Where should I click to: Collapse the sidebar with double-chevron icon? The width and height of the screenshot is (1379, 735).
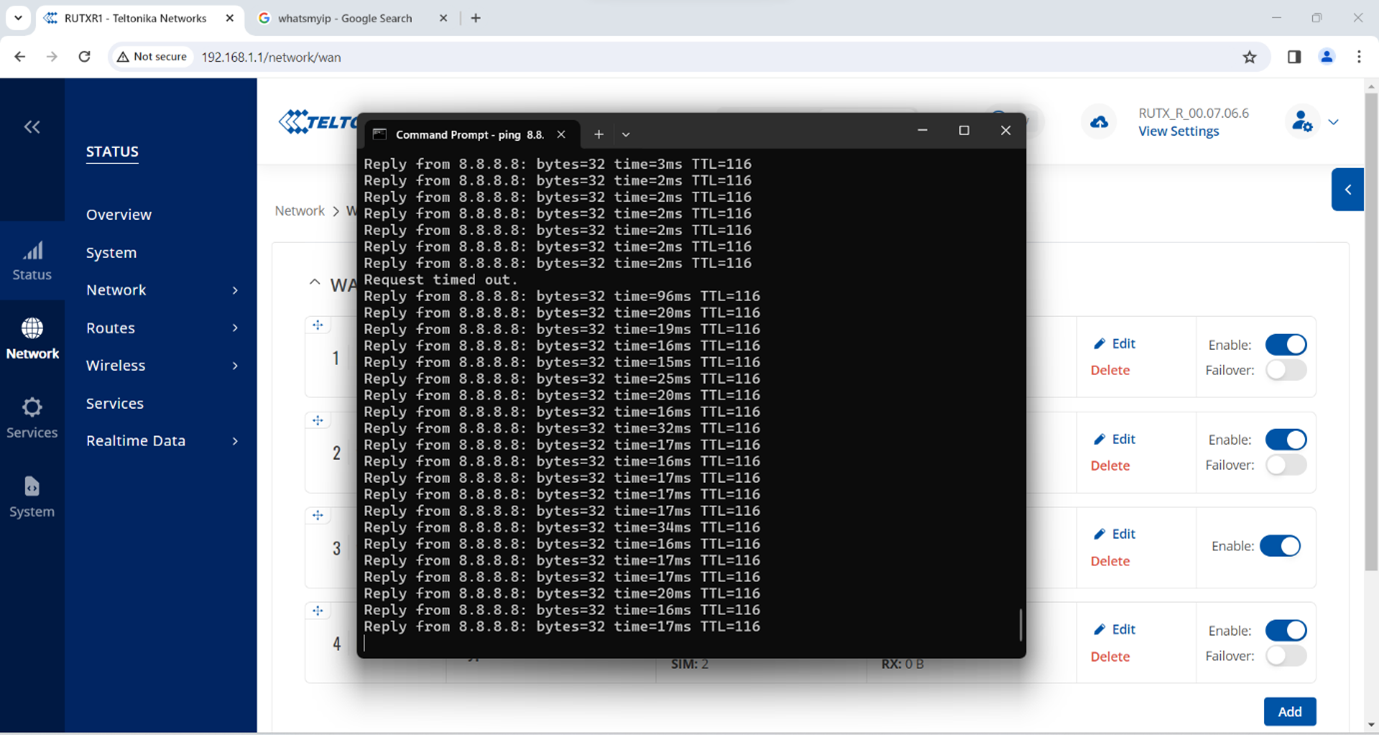coord(32,127)
